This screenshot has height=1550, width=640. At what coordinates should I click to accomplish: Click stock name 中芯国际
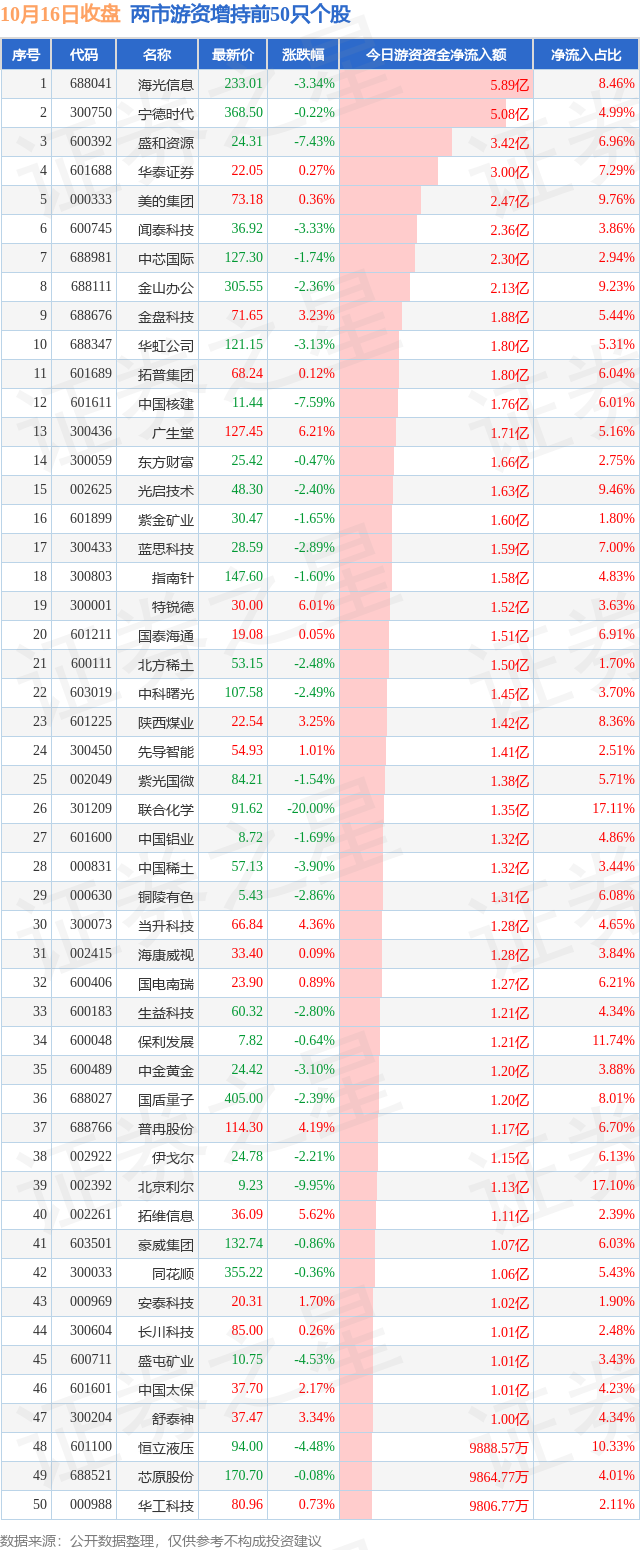[x=166, y=258]
